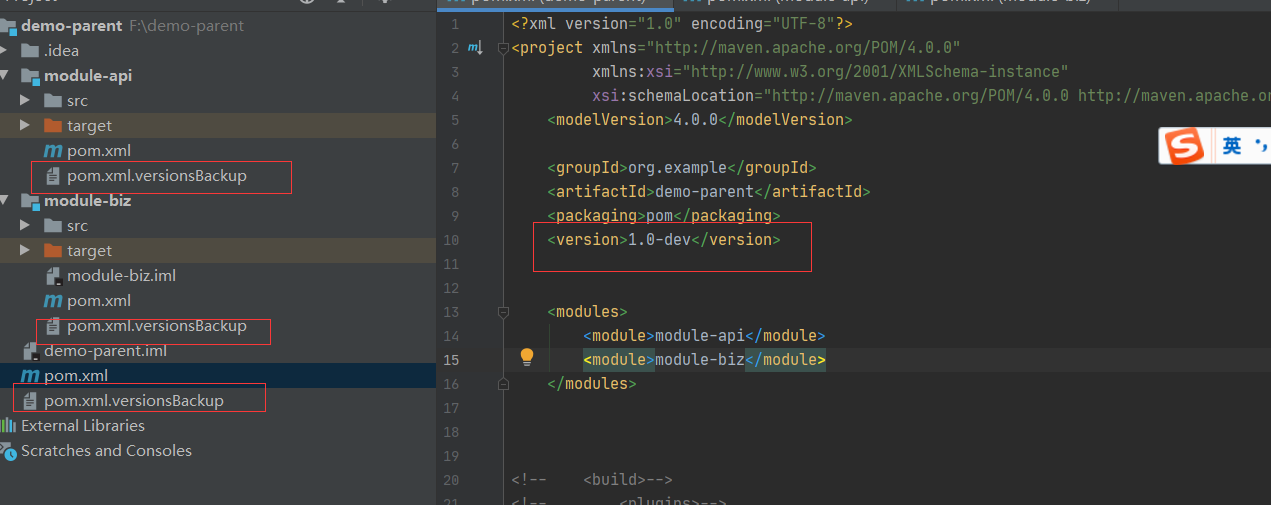The height and width of the screenshot is (505, 1271).
Task: Click the Maven icon of the root pom.xml
Action: pyautogui.click(x=30, y=376)
